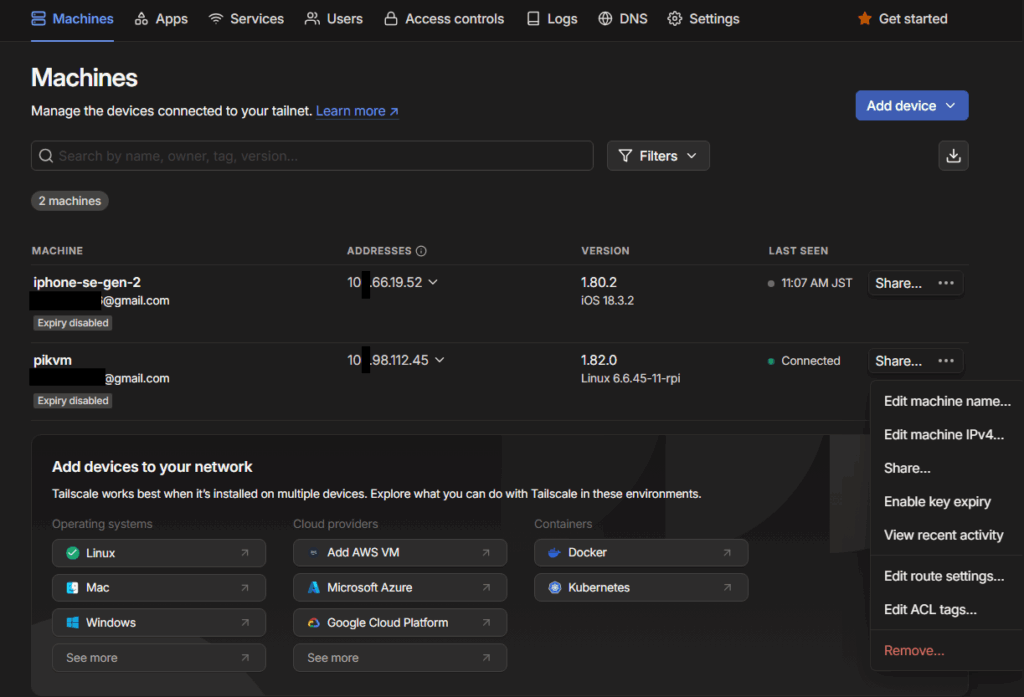Click the Azure logo icon

point(313,588)
